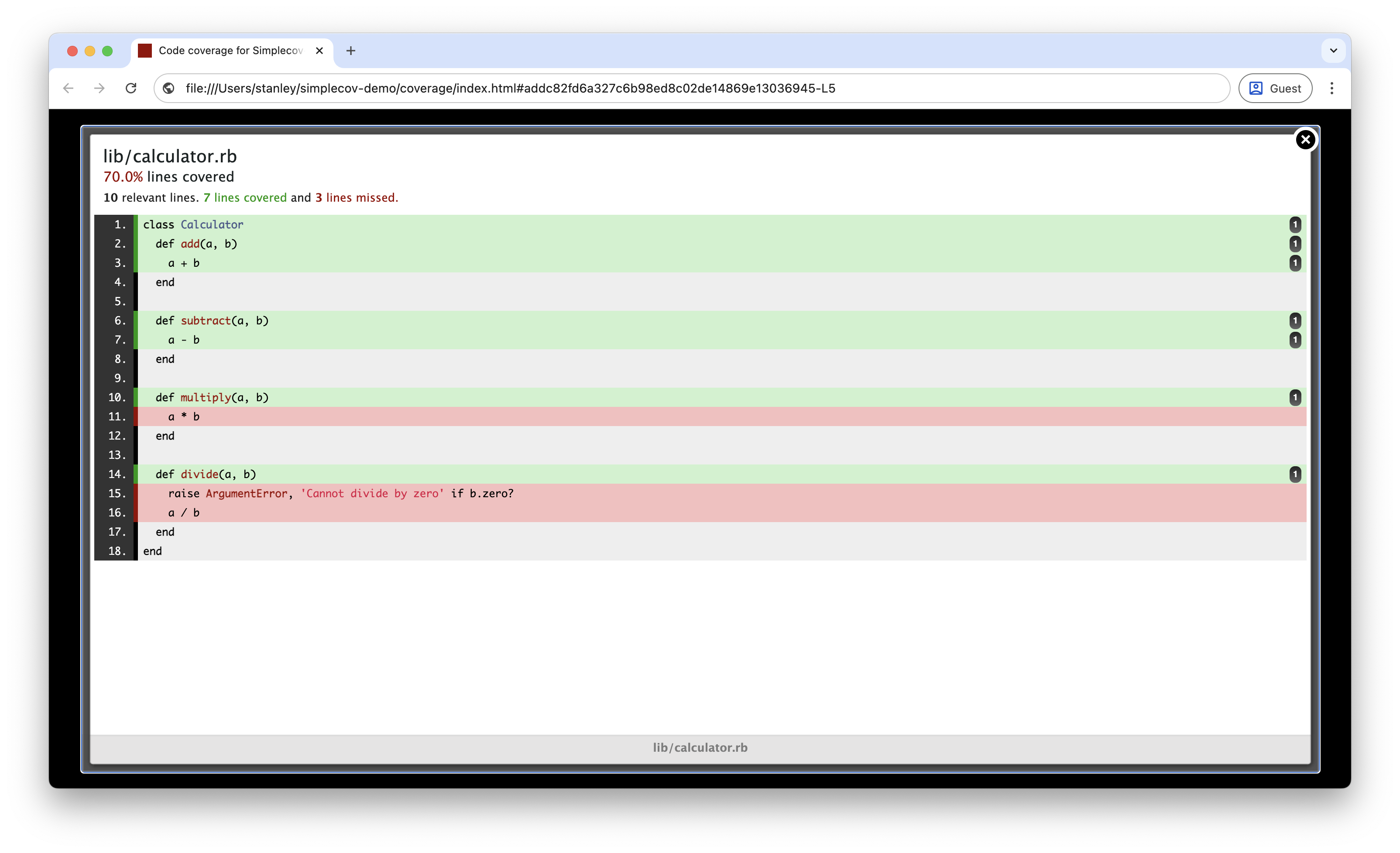Click the site information globe icon
The image size is (1400, 853).
[x=169, y=88]
